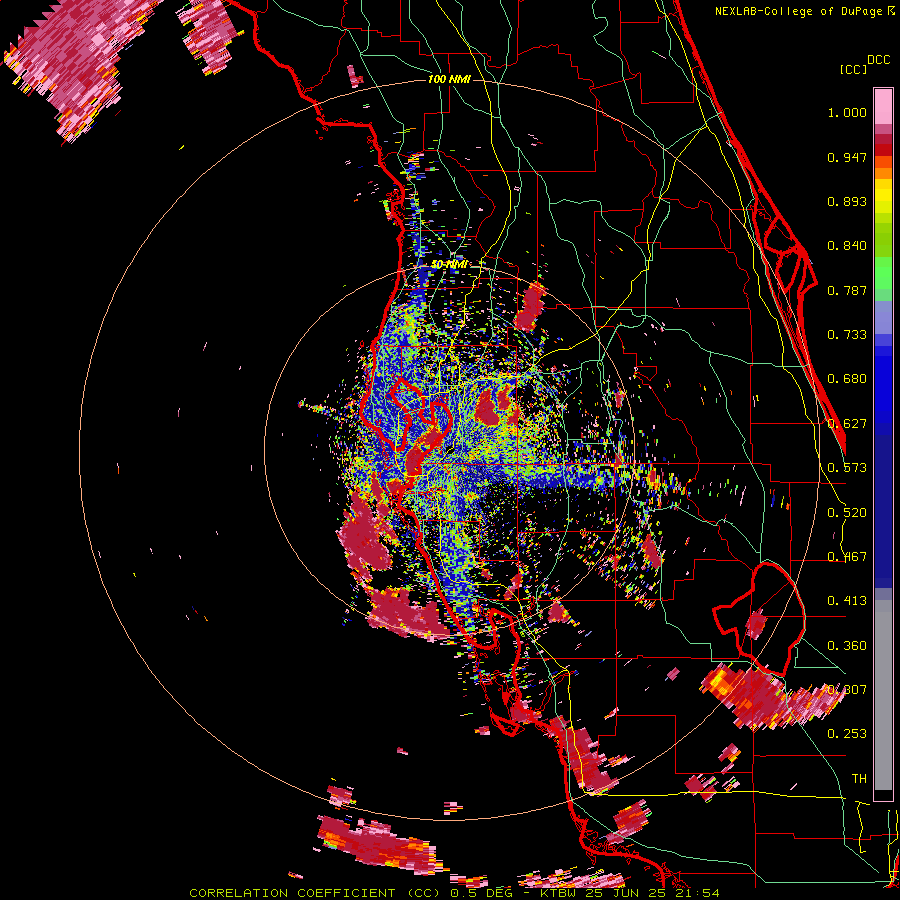Pick the bright green segment of the color bar
Screen dimensions: 900x900
[x=883, y=273]
